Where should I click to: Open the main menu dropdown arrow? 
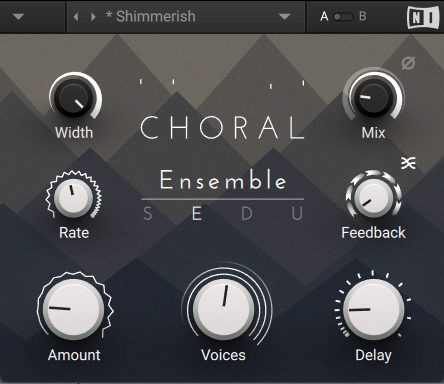(18, 16)
